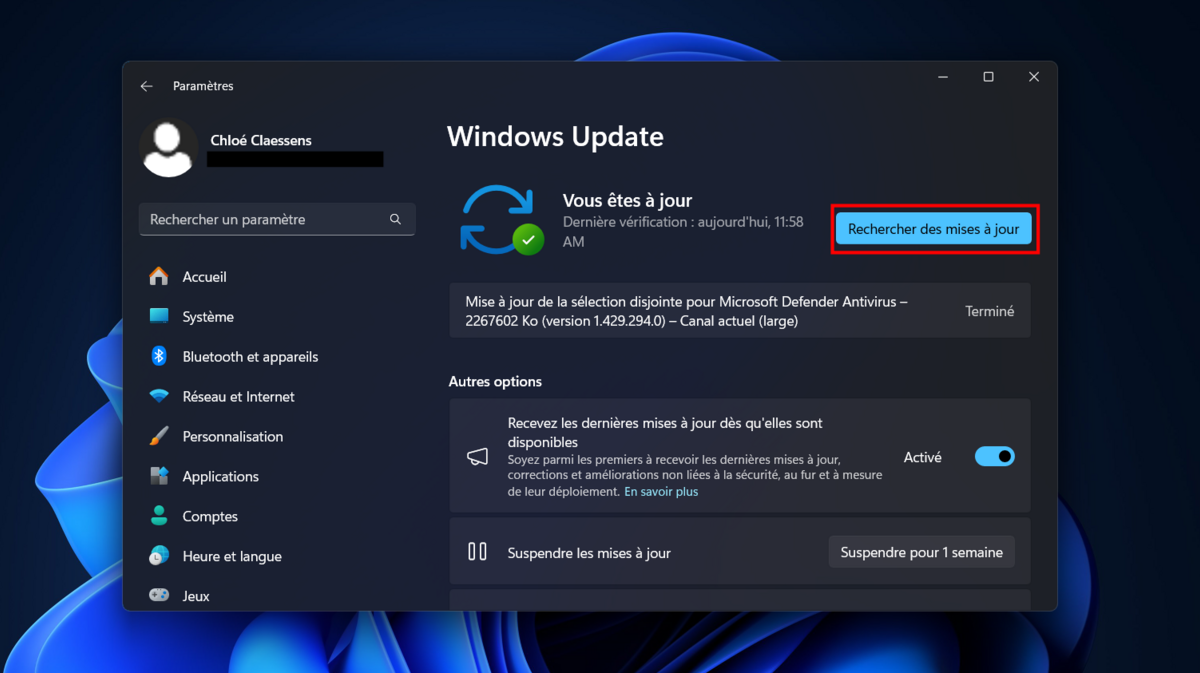Toggle off receiving the latest updates early
The width and height of the screenshot is (1200, 673).
[995, 457]
